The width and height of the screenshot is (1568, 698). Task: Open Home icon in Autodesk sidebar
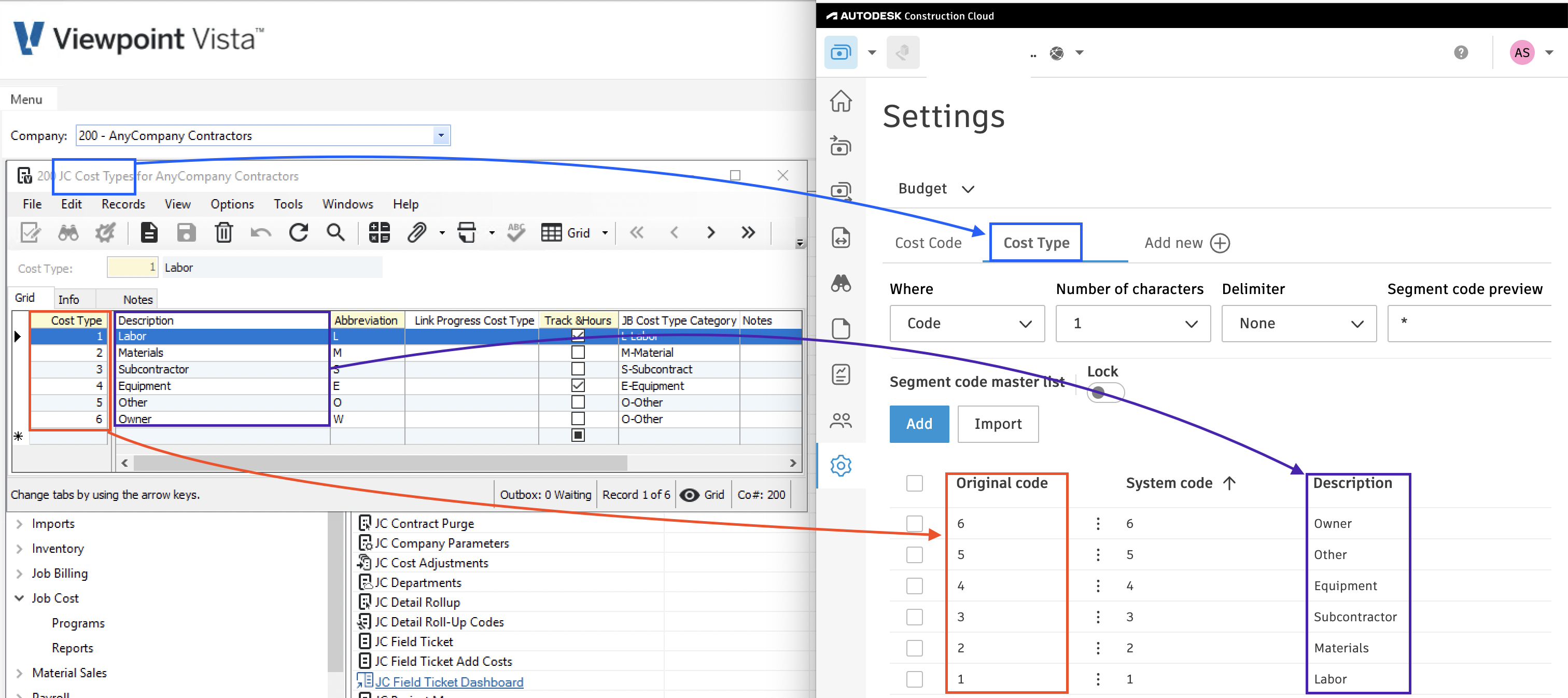841,101
